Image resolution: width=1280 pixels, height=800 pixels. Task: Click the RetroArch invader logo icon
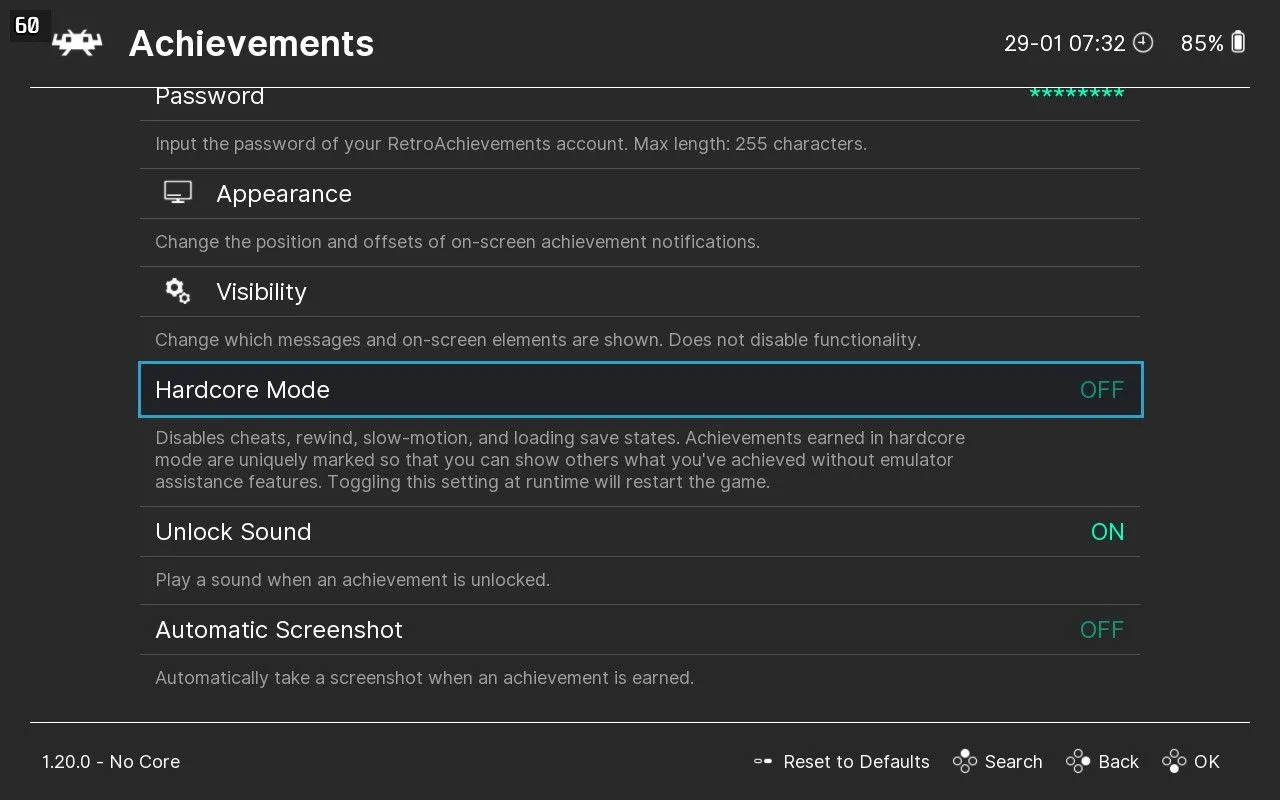[x=77, y=43]
